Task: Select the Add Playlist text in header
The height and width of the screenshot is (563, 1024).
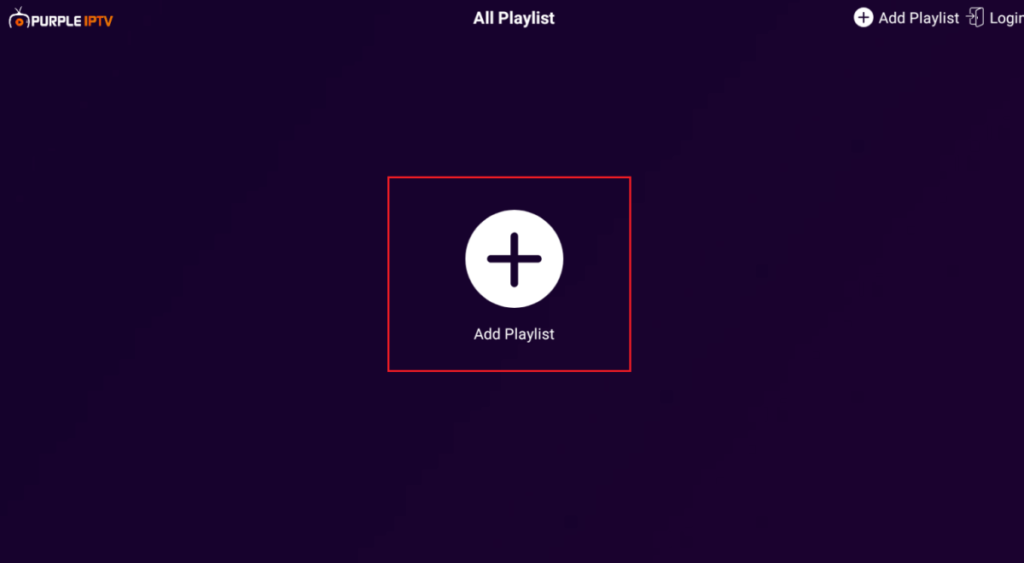Action: (x=918, y=18)
